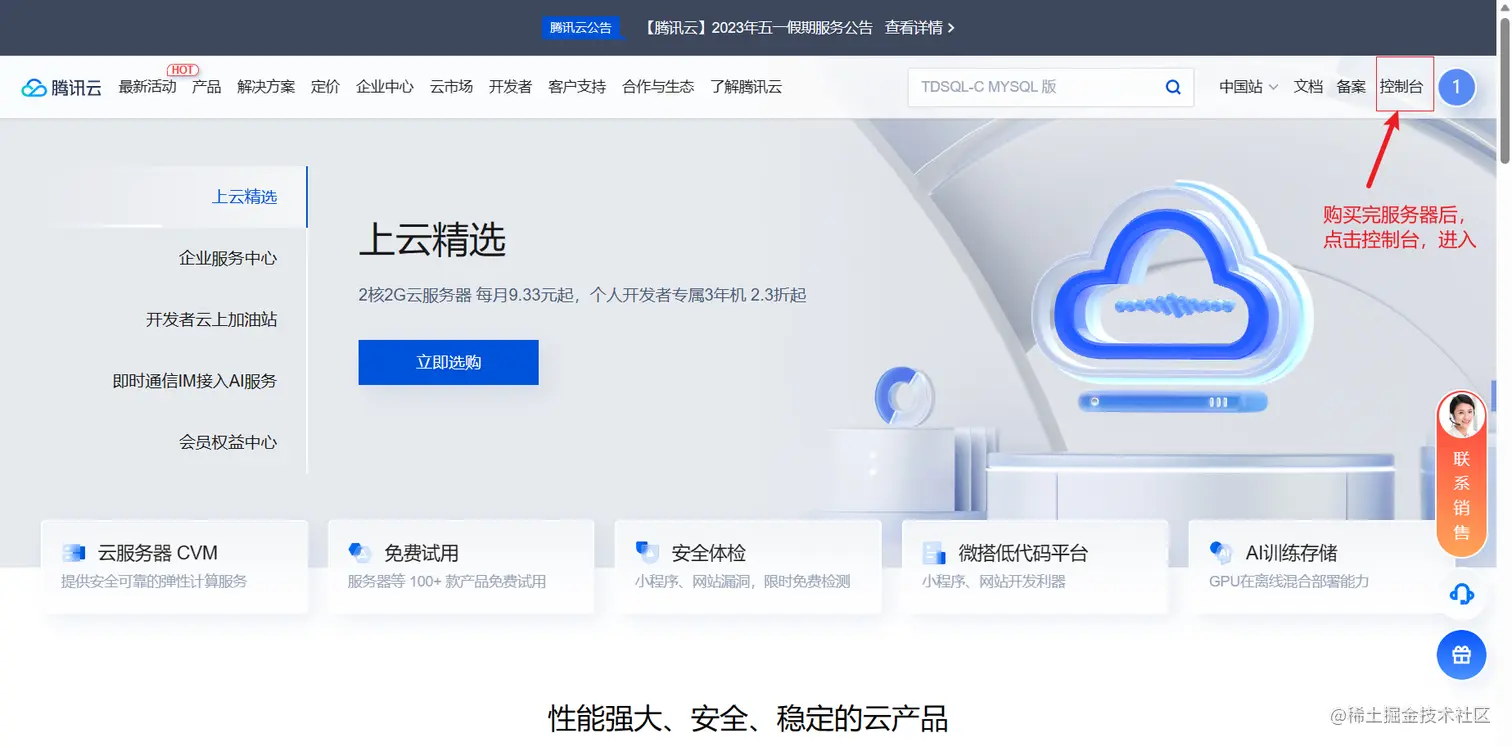The width and height of the screenshot is (1512, 747).
Task: Click the 2023年五一假期服务公告 text
Action: (x=792, y=28)
